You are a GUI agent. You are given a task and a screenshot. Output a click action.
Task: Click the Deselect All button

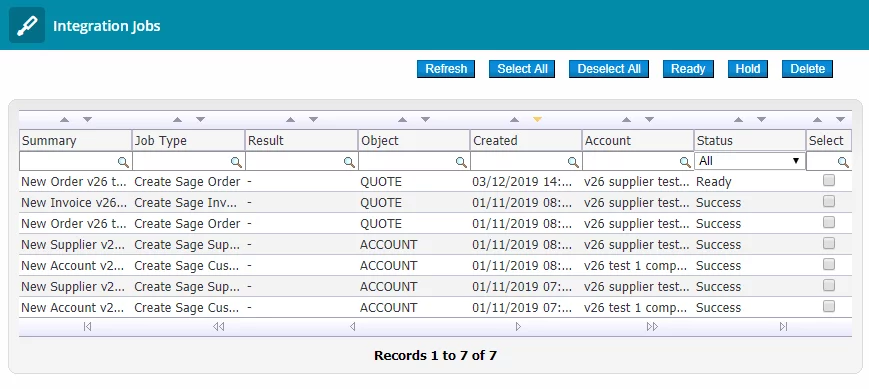pyautogui.click(x=609, y=69)
